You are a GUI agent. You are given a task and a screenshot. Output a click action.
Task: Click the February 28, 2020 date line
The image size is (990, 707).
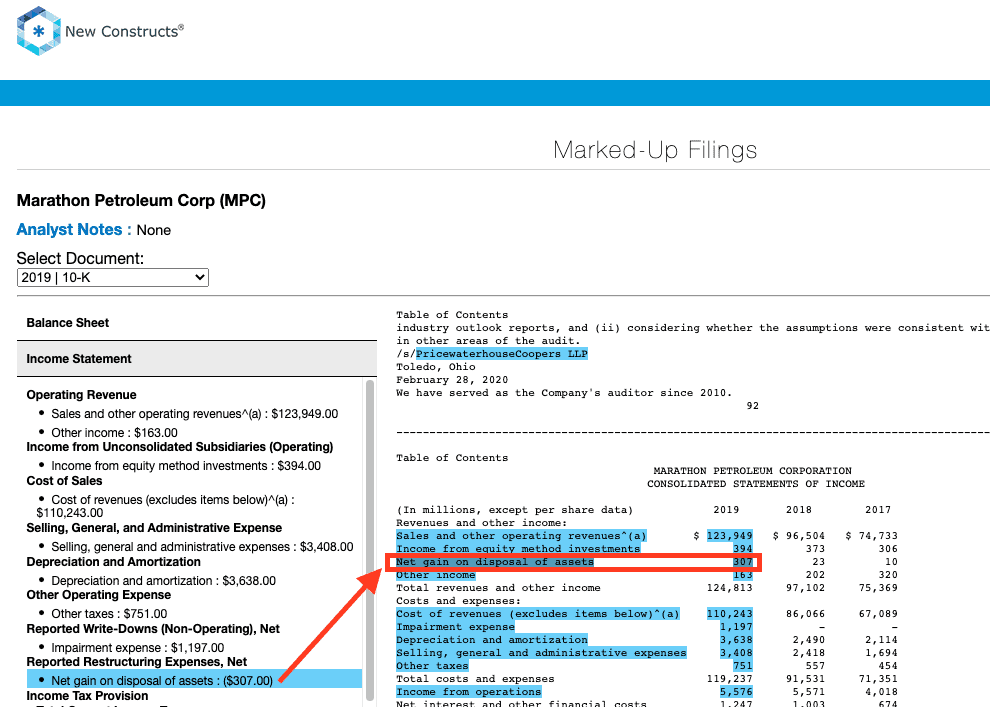452,380
